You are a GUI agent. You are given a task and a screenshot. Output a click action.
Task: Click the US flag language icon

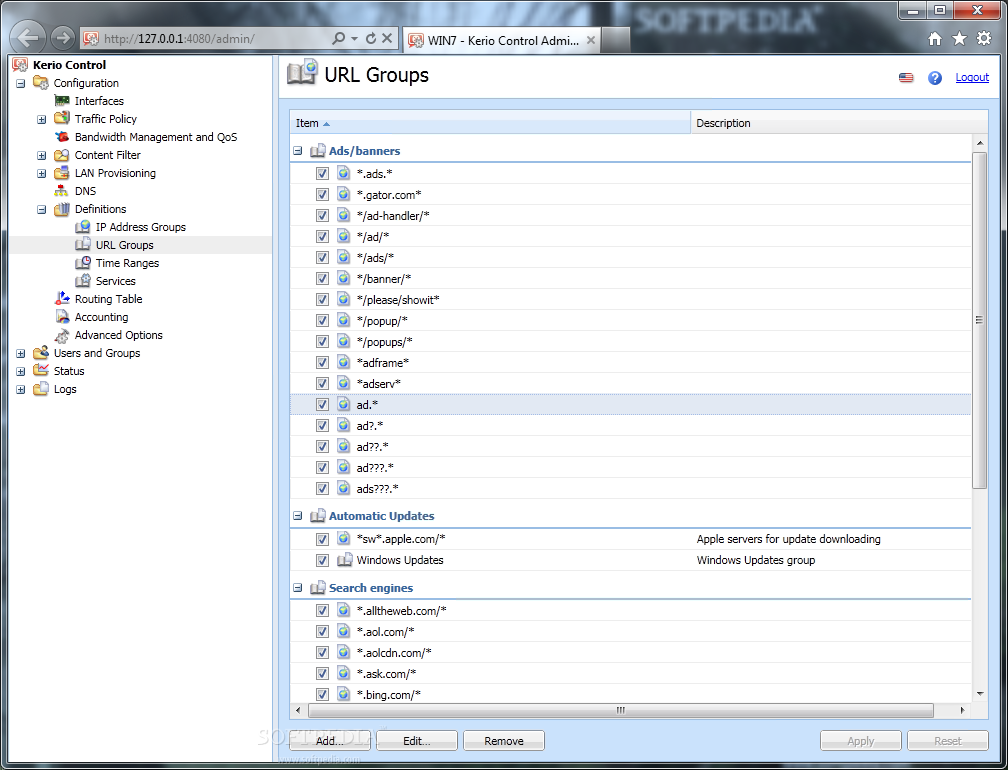(906, 78)
